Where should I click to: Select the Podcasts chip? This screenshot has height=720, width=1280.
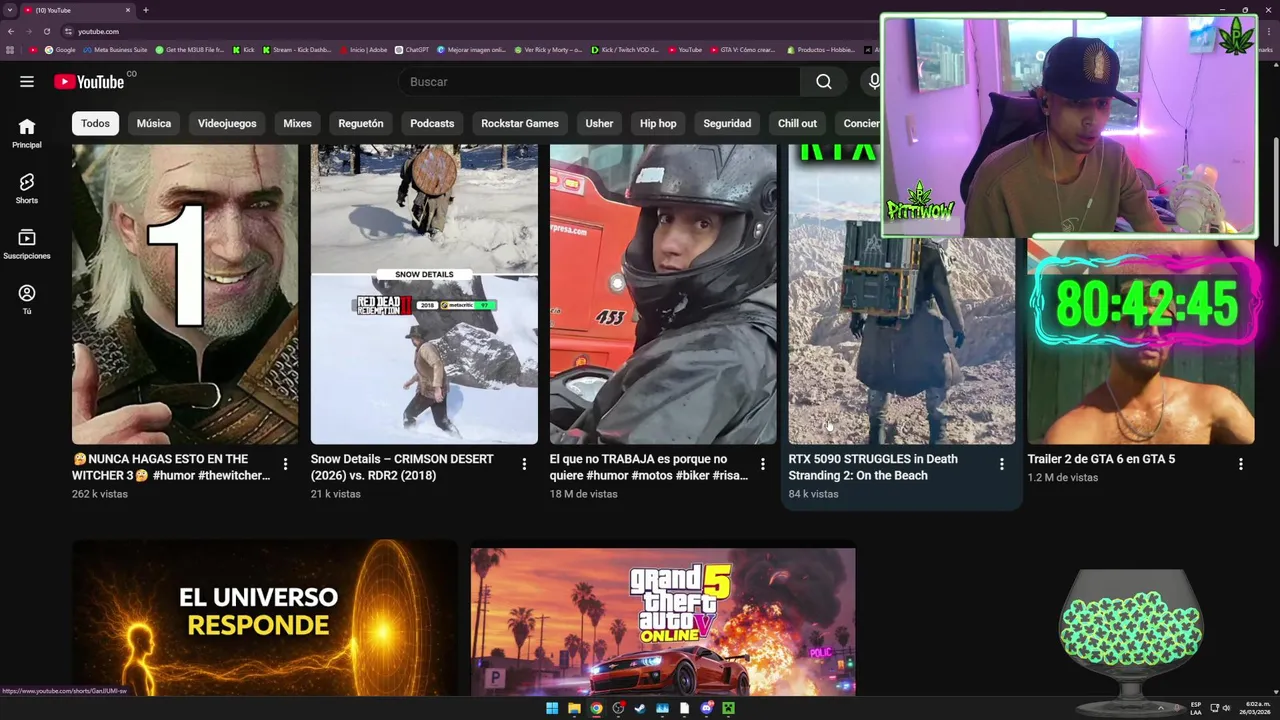coord(432,123)
